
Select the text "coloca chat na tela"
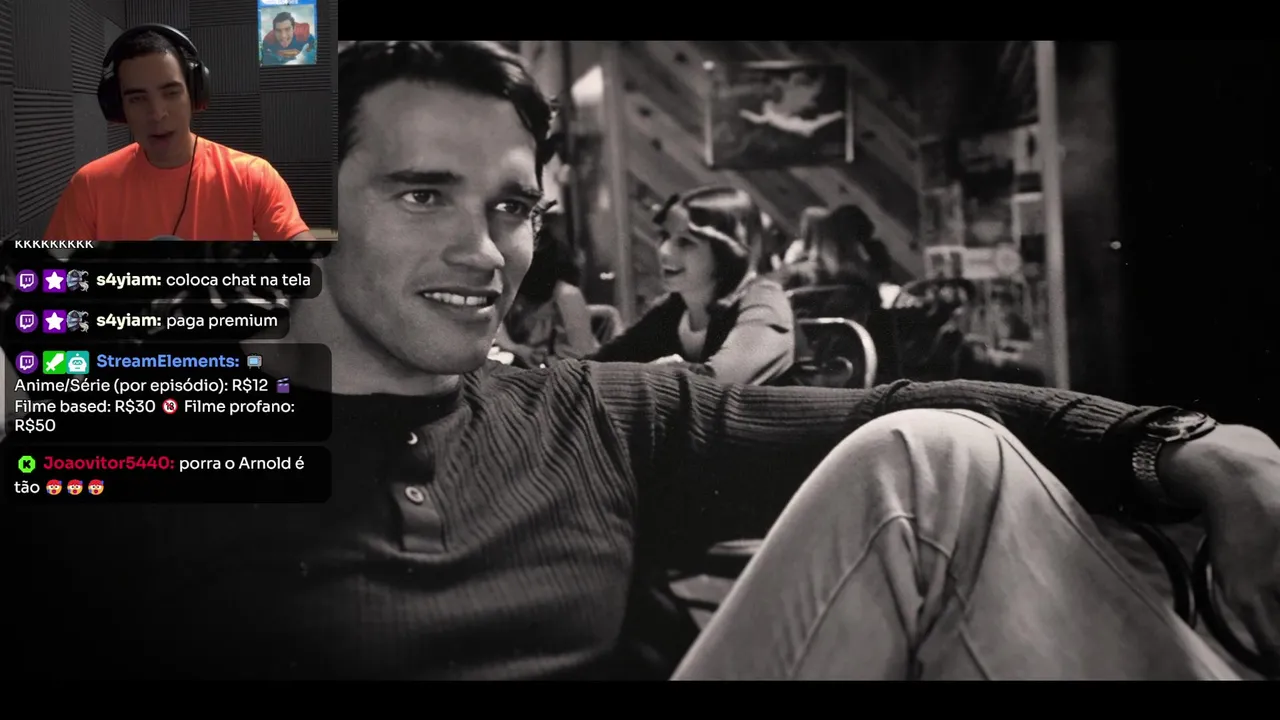(x=238, y=280)
